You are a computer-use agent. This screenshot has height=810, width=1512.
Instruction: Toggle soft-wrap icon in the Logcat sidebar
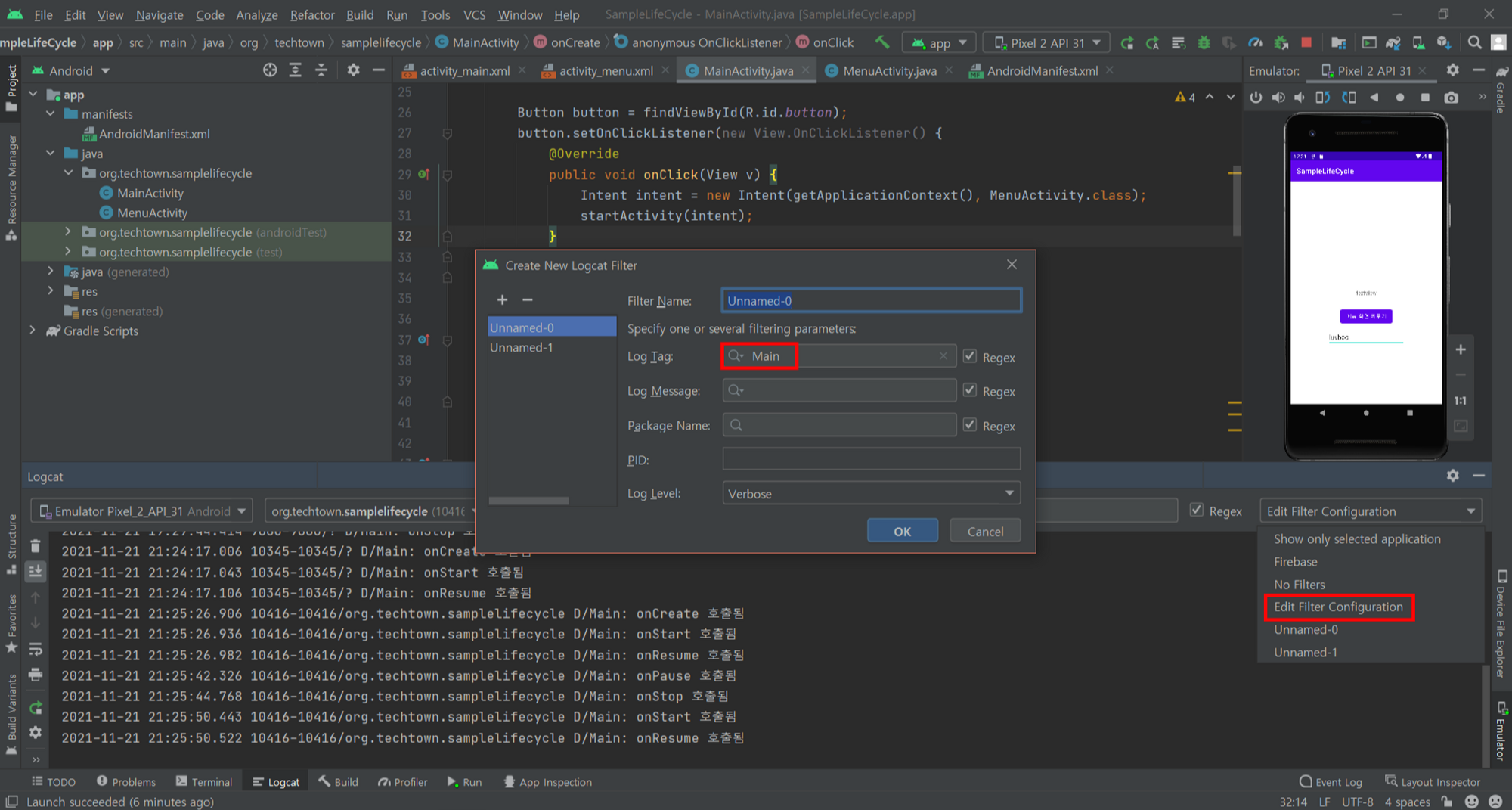tap(36, 649)
